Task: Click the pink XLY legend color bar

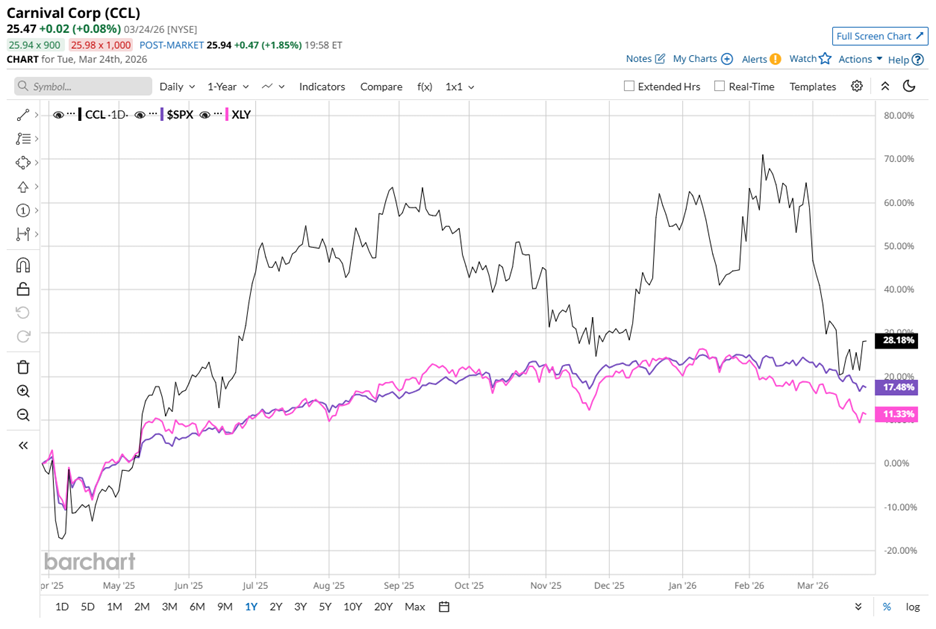Action: point(226,115)
